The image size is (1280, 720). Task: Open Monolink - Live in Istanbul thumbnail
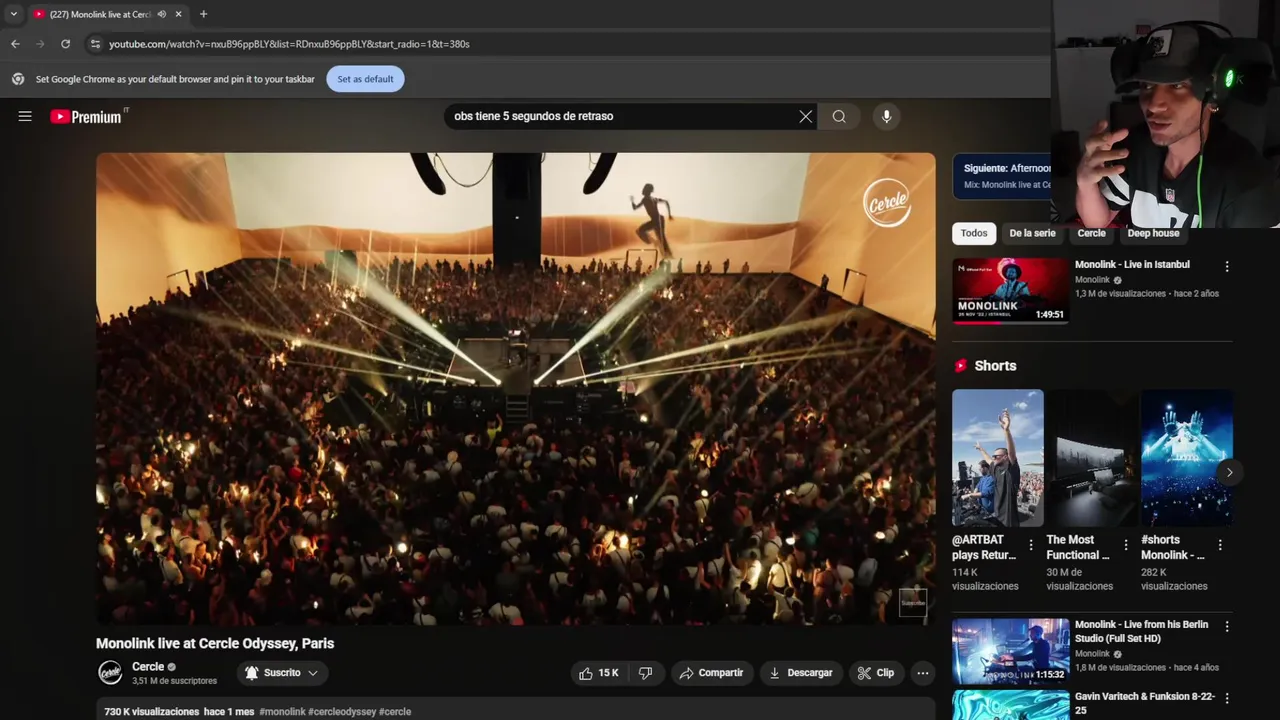click(x=1010, y=291)
